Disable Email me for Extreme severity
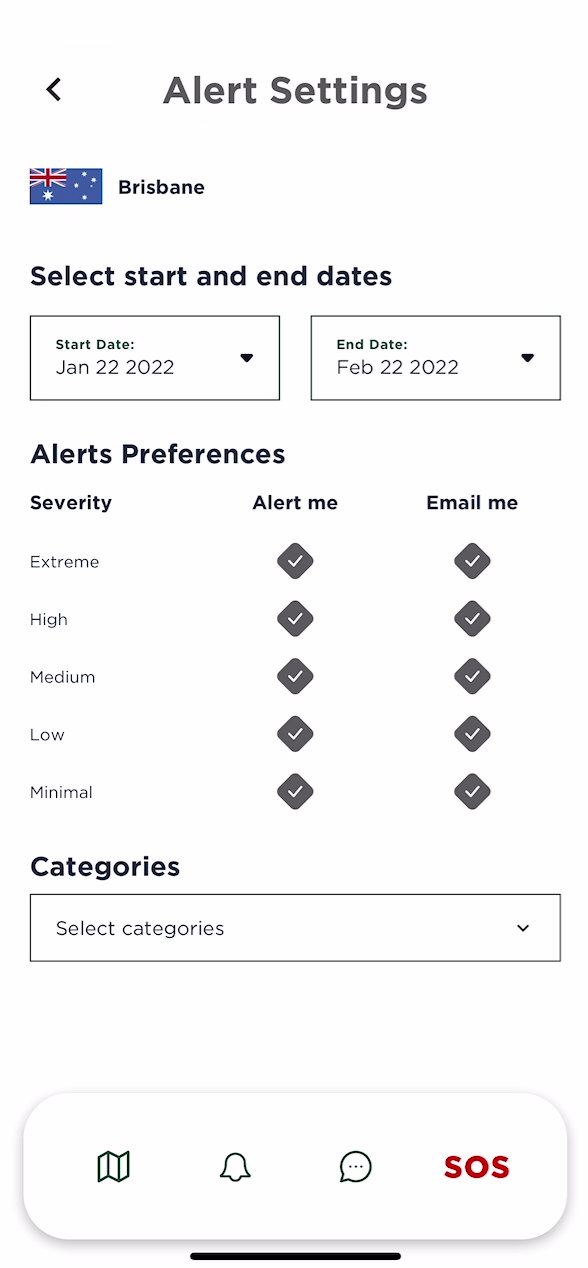The width and height of the screenshot is (588, 1268). click(472, 561)
